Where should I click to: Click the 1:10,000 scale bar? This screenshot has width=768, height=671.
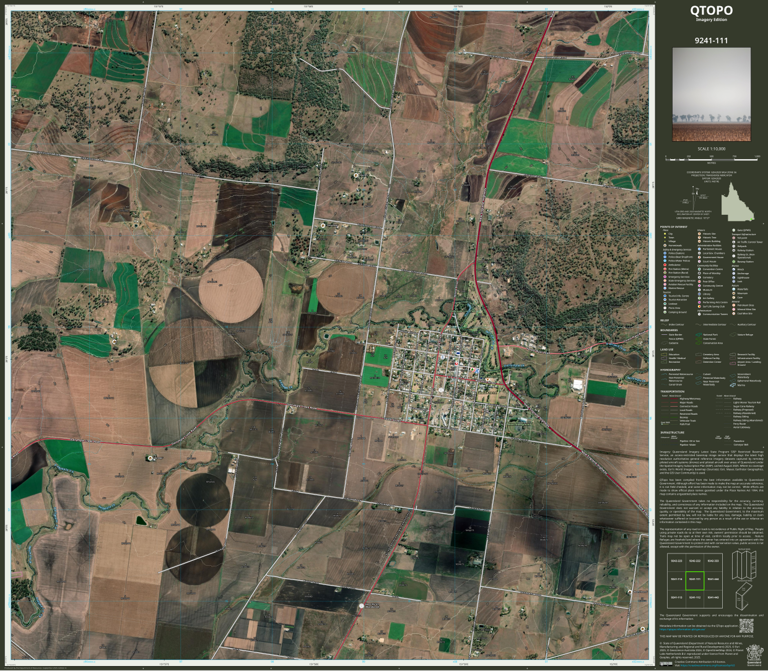tap(713, 159)
